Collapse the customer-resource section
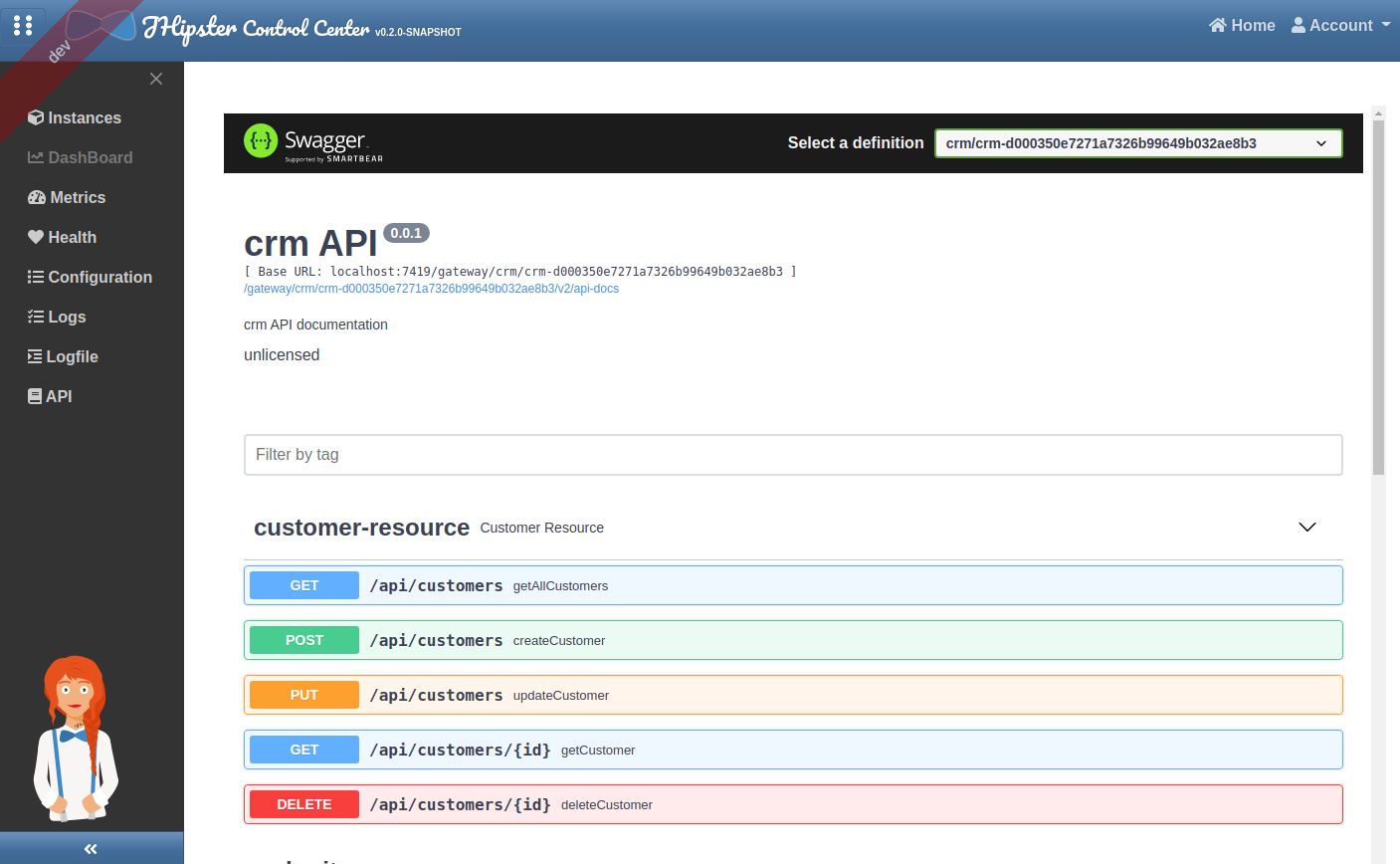This screenshot has height=864, width=1400. [x=1306, y=528]
